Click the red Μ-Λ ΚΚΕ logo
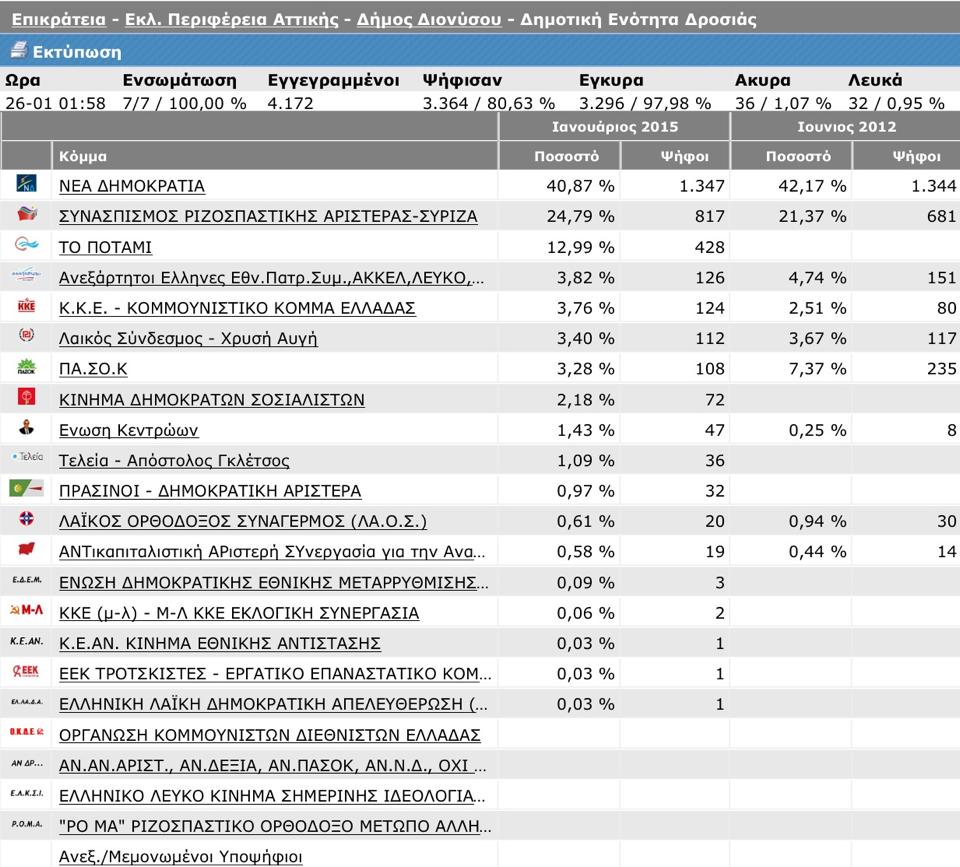This screenshot has height=867, width=960. point(26,610)
